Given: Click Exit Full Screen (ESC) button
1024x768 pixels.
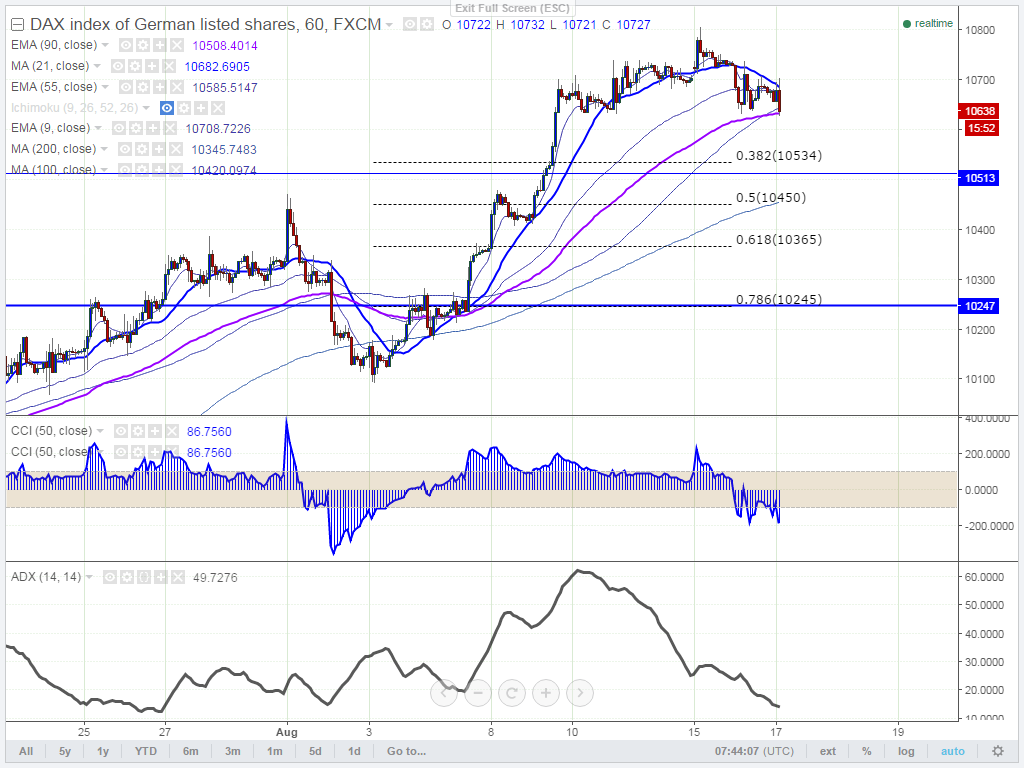Looking at the screenshot, I should (x=512, y=8).
